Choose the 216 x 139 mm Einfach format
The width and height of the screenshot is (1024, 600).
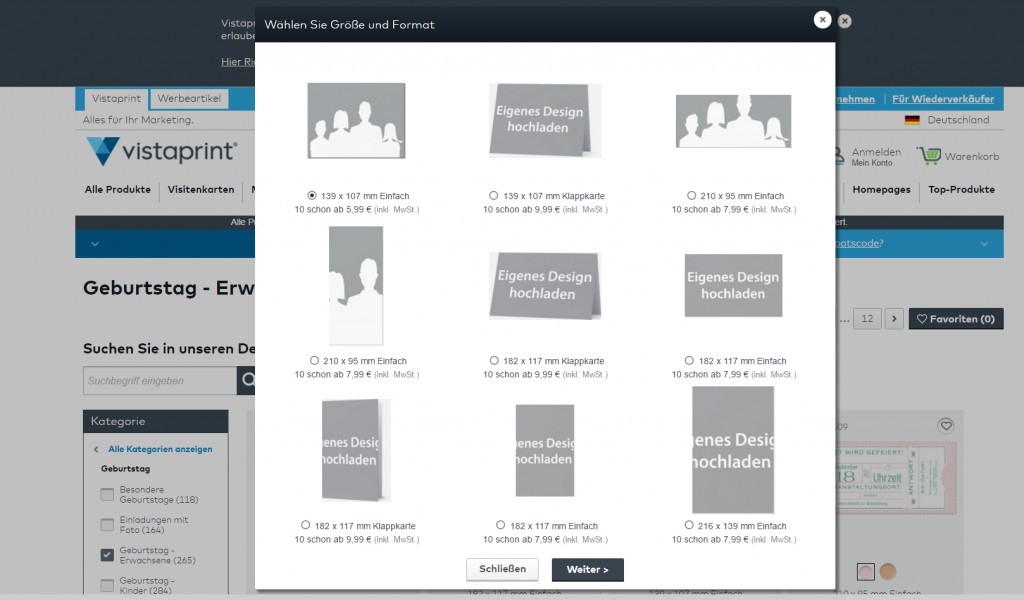click(689, 525)
